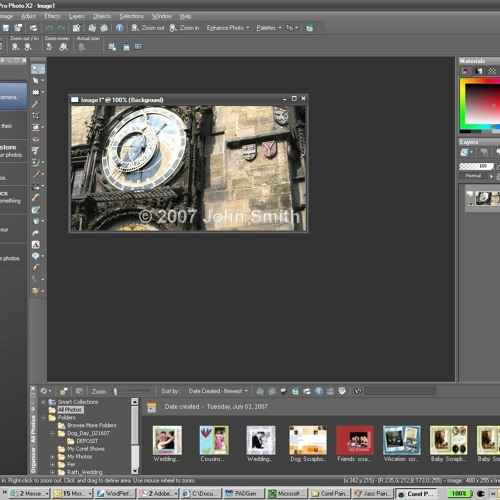500x500 pixels.
Task: Click Actual size magnifier icon
Action: point(82,47)
